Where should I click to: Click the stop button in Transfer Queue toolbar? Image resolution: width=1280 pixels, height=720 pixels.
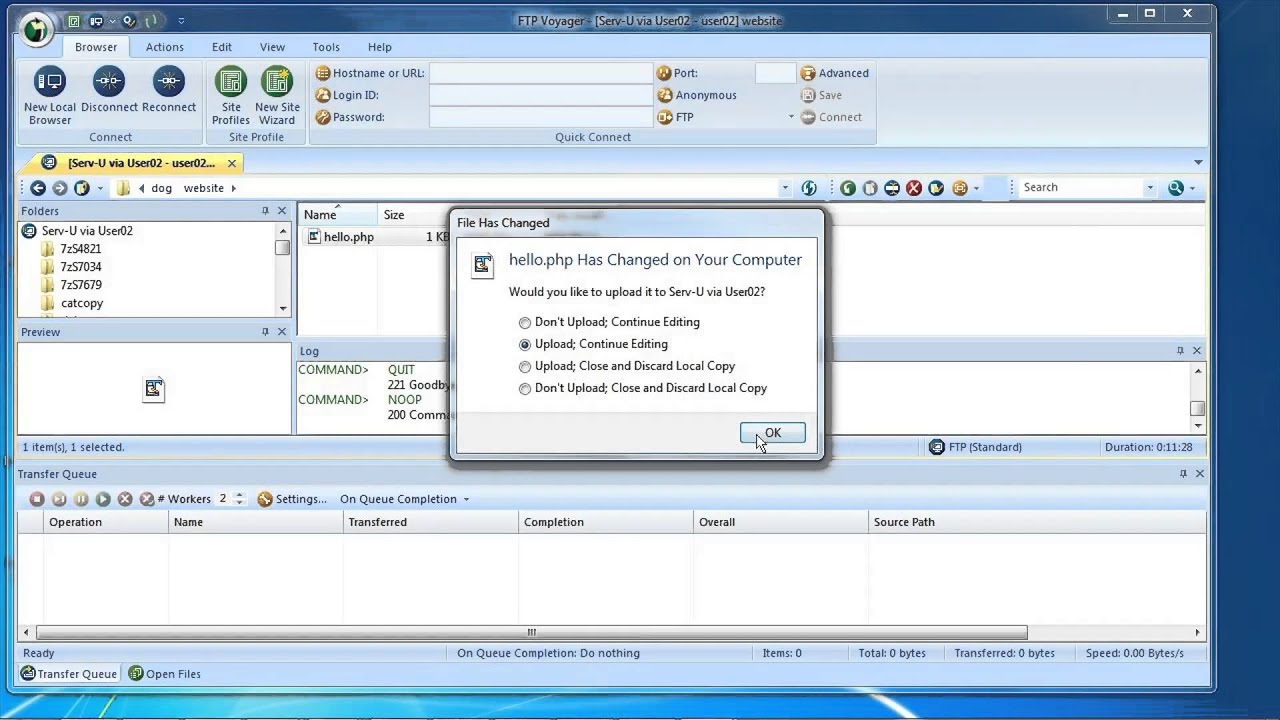point(37,499)
